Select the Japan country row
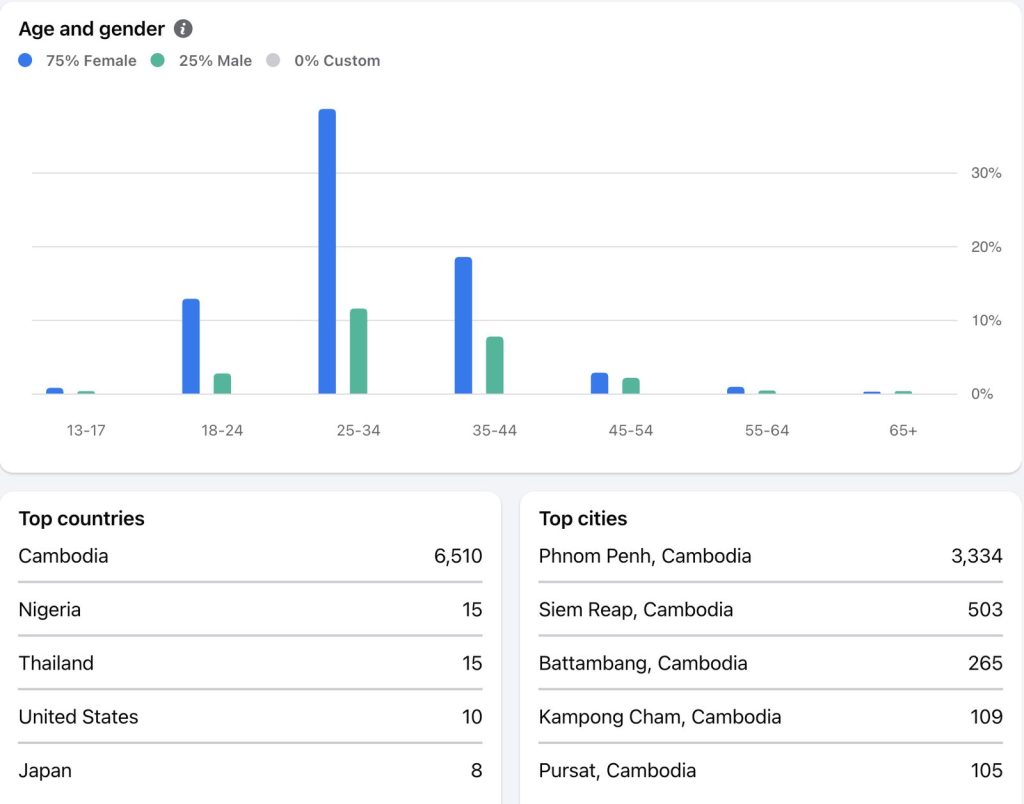 tap(250, 770)
